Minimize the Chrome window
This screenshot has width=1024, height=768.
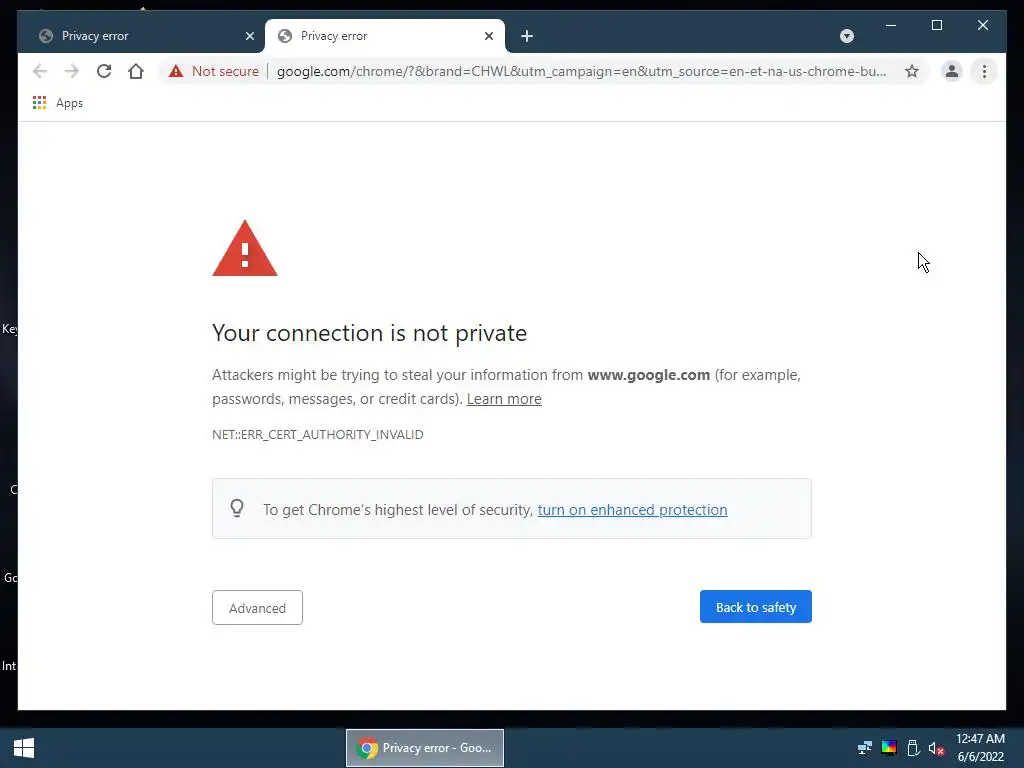(891, 25)
